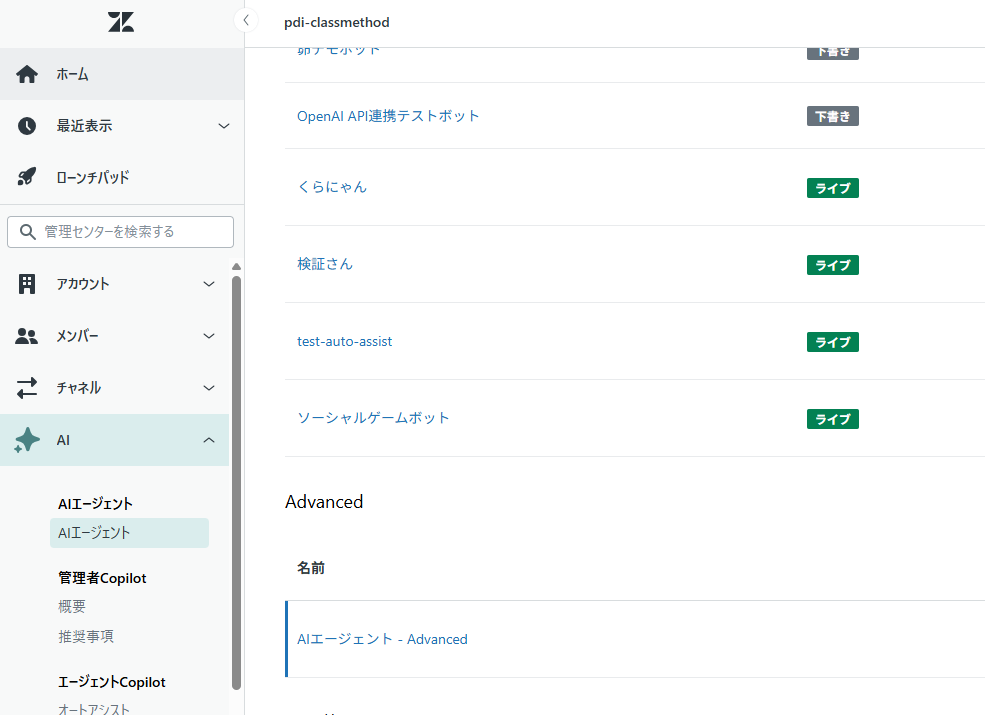
Task: Click the Members people icon
Action: pos(27,336)
